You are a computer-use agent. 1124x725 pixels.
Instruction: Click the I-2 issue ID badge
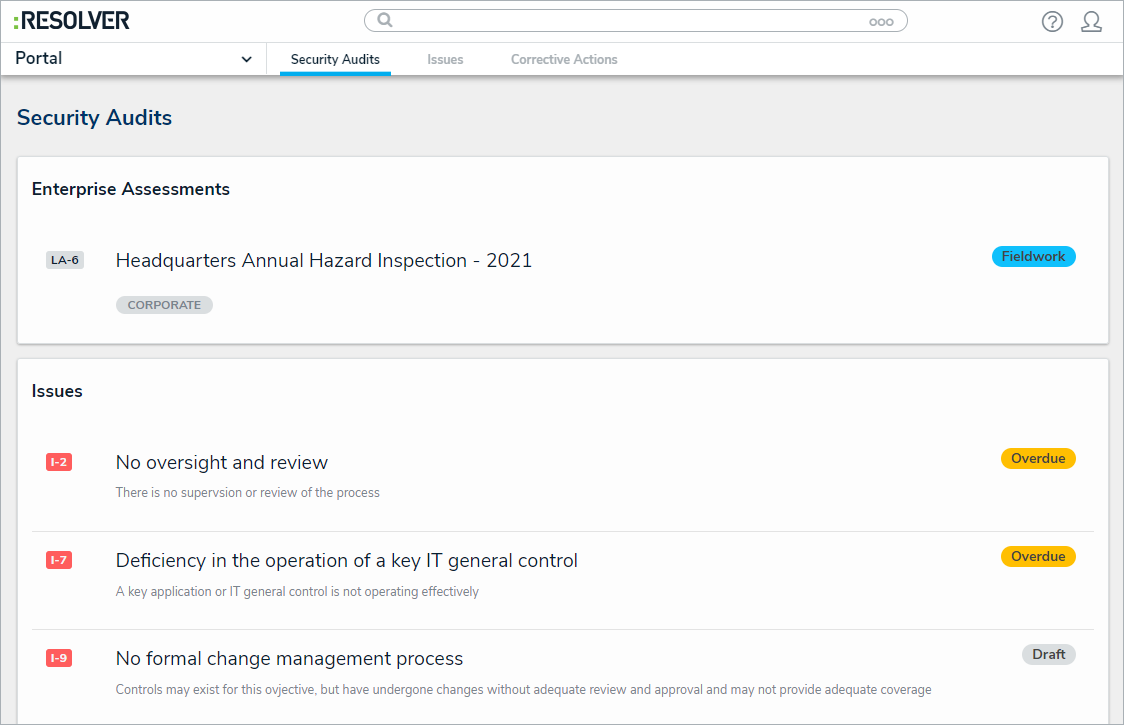59,462
